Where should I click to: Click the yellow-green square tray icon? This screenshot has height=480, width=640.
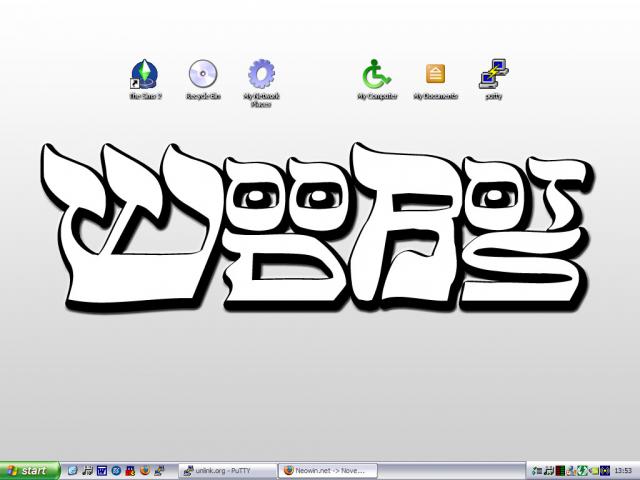pos(594,471)
